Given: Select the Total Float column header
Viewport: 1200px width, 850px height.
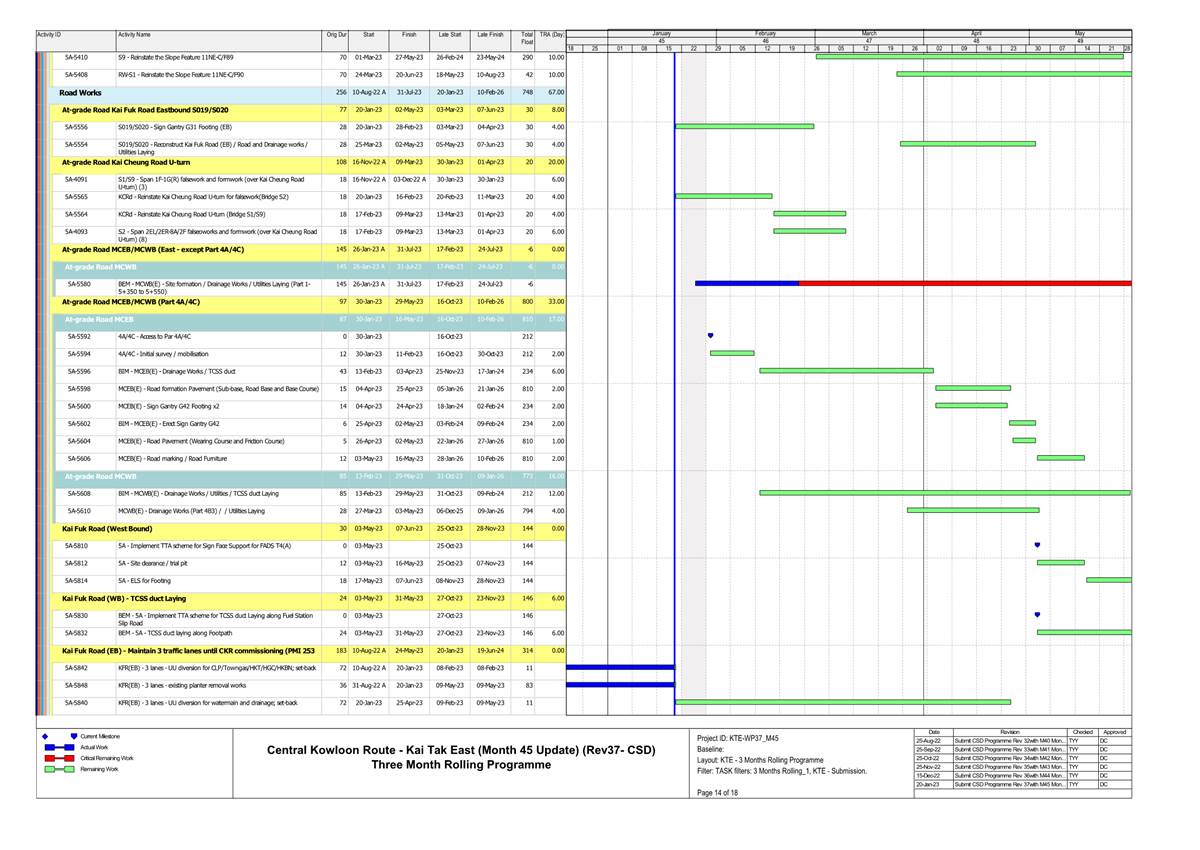Looking at the screenshot, I should tap(526, 38).
